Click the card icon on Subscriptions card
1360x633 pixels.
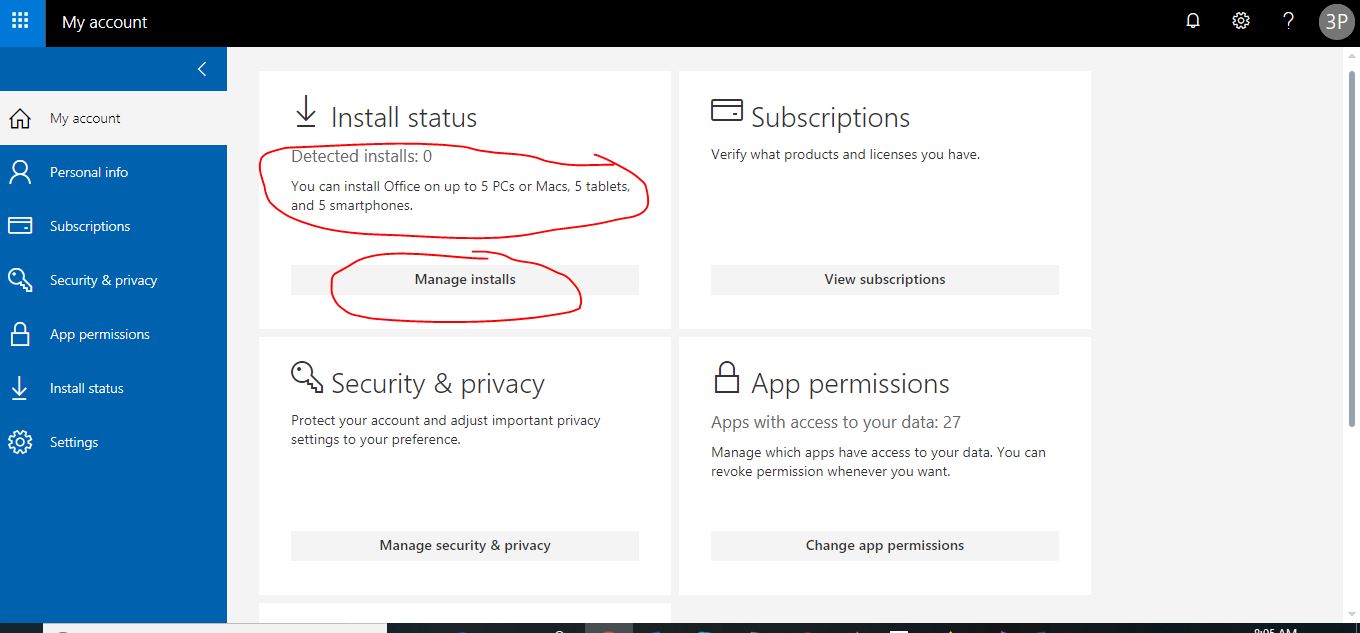point(726,110)
